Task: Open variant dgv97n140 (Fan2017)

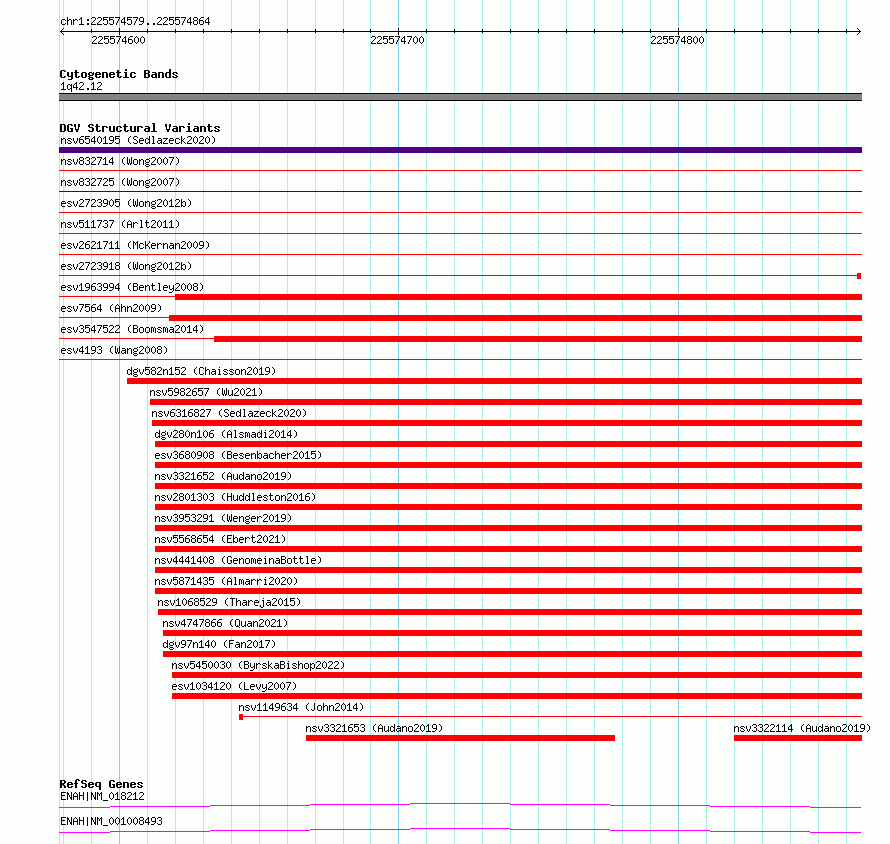Action: 219,644
